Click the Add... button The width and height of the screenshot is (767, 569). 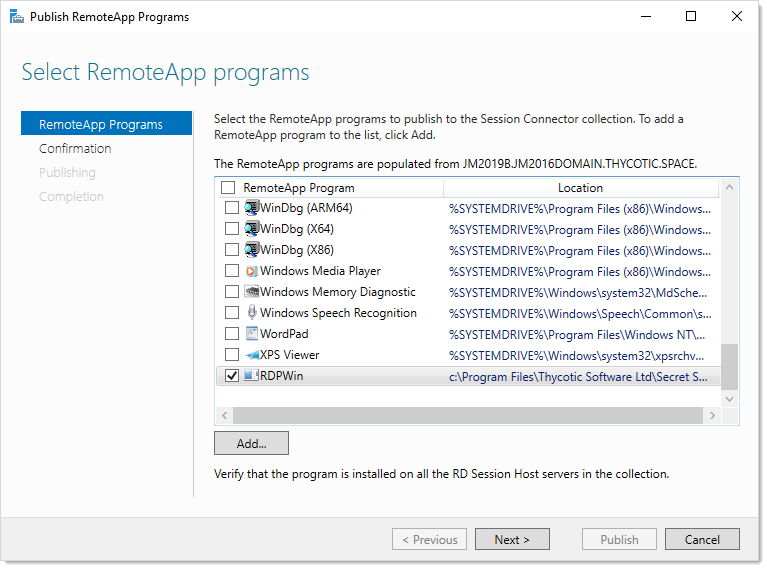click(x=251, y=443)
